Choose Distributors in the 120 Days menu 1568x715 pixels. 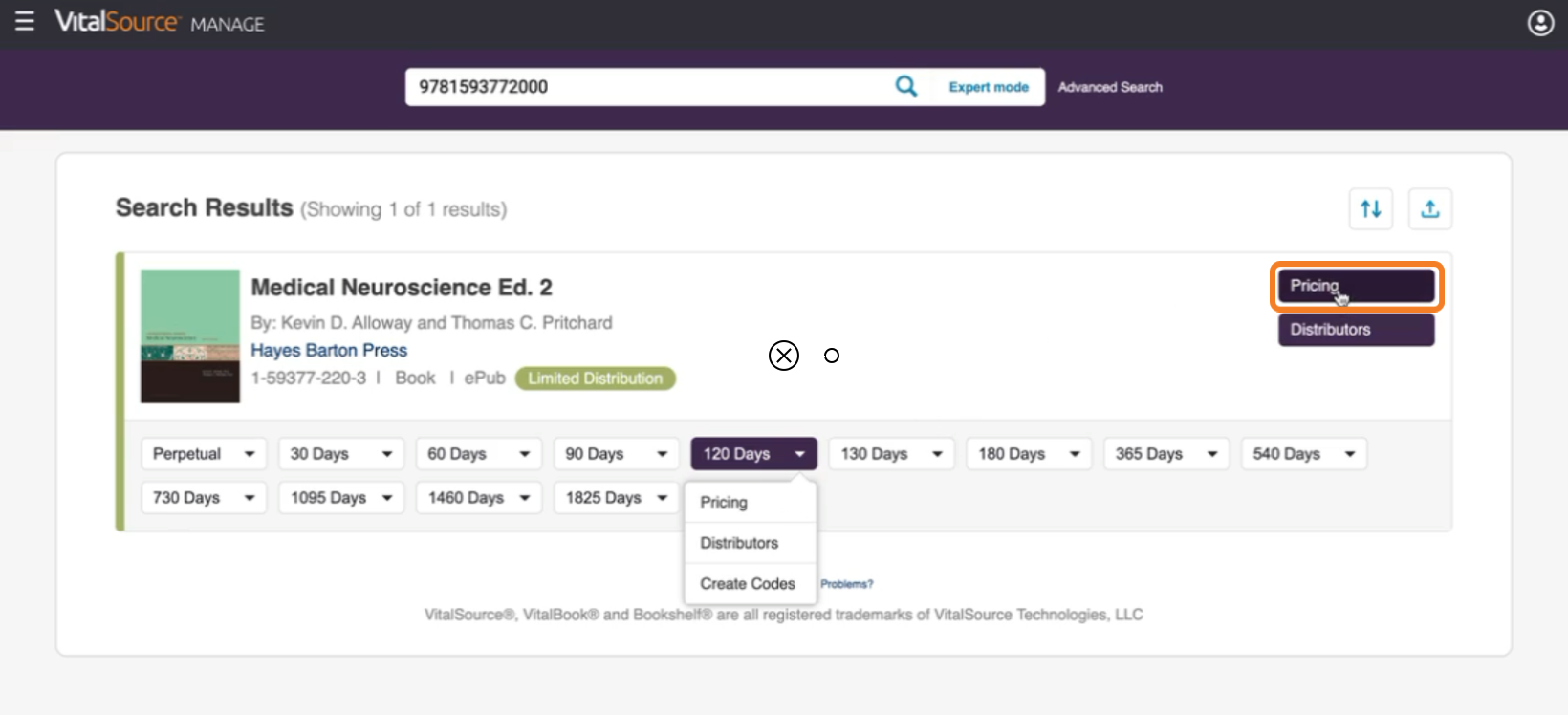coord(751,543)
